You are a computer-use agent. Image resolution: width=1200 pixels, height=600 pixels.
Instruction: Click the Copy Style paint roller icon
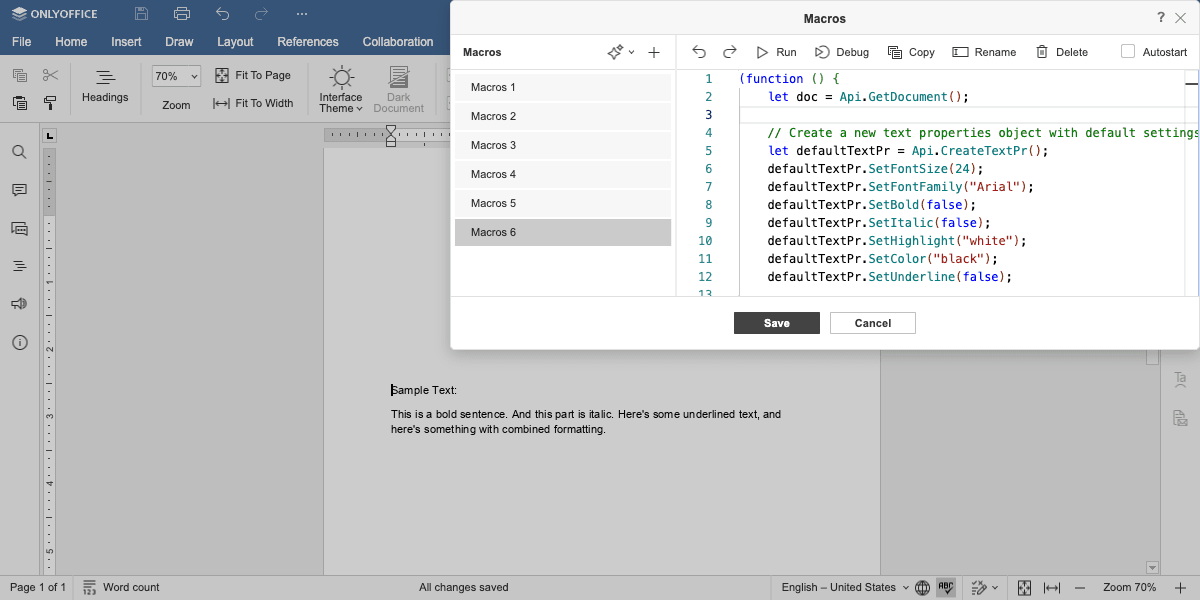point(50,102)
